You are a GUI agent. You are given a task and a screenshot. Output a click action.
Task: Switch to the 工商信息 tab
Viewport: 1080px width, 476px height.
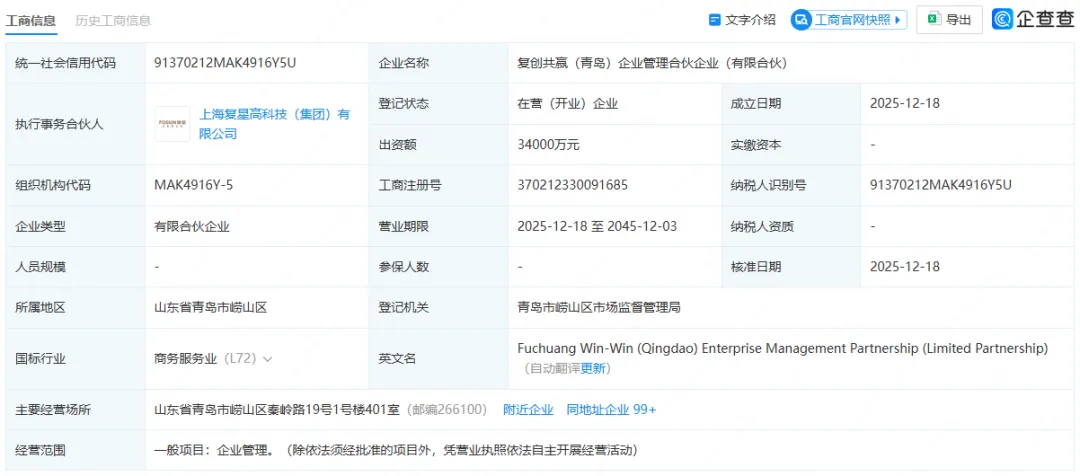coord(31,20)
